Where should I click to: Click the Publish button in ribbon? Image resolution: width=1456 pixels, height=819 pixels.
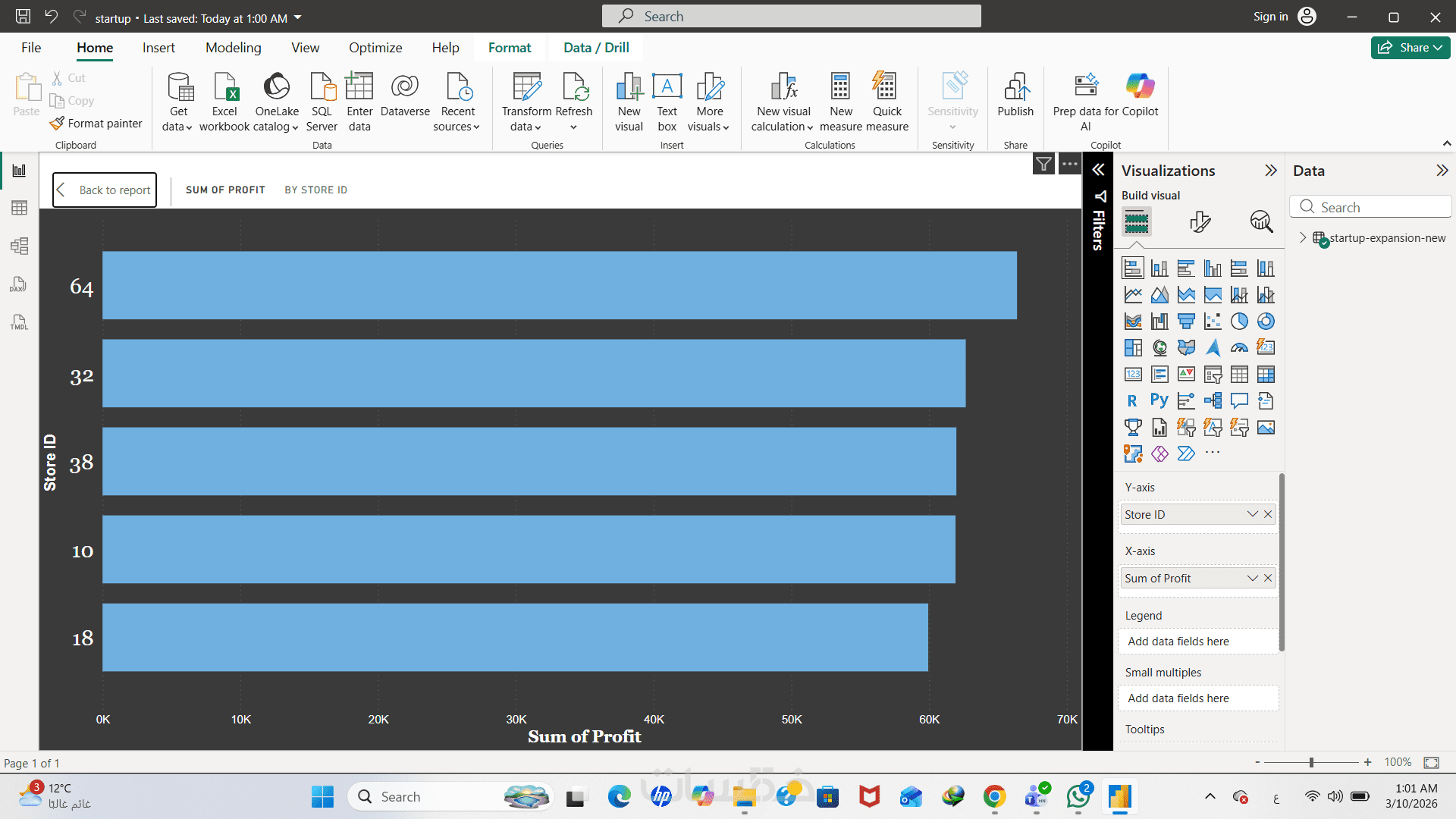click(1015, 96)
